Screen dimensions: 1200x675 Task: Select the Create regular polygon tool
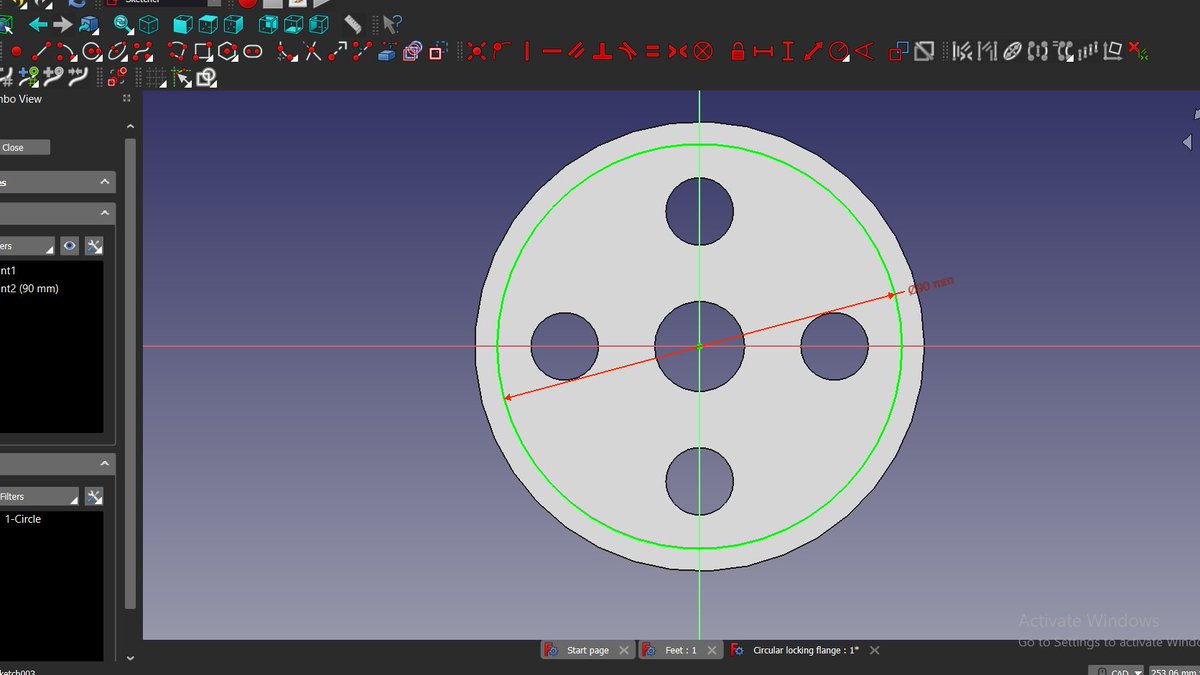tap(228, 51)
